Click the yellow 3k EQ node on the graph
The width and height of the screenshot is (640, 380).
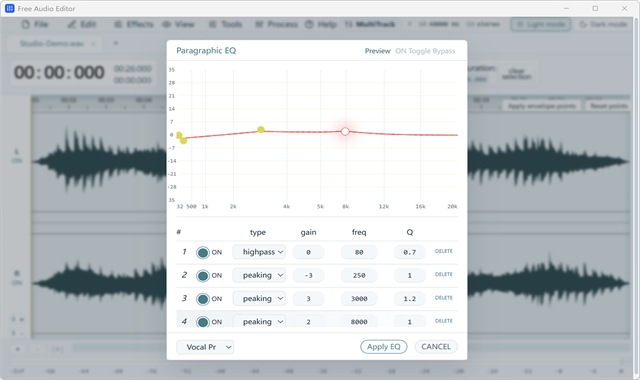[261, 130]
